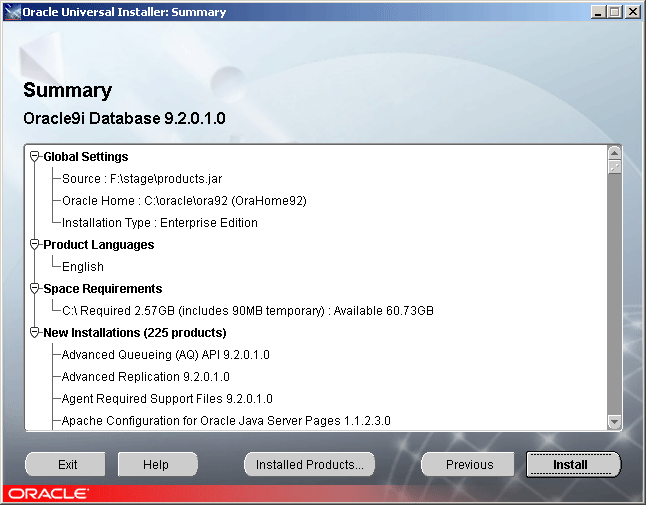
Task: Click the Install button
Action: [573, 465]
